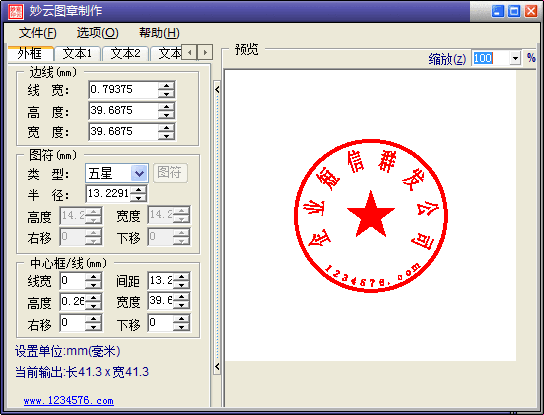Click the 中心框/线 线宽 field
Viewport: 544px width, 415px height.
pyautogui.click(x=73, y=281)
